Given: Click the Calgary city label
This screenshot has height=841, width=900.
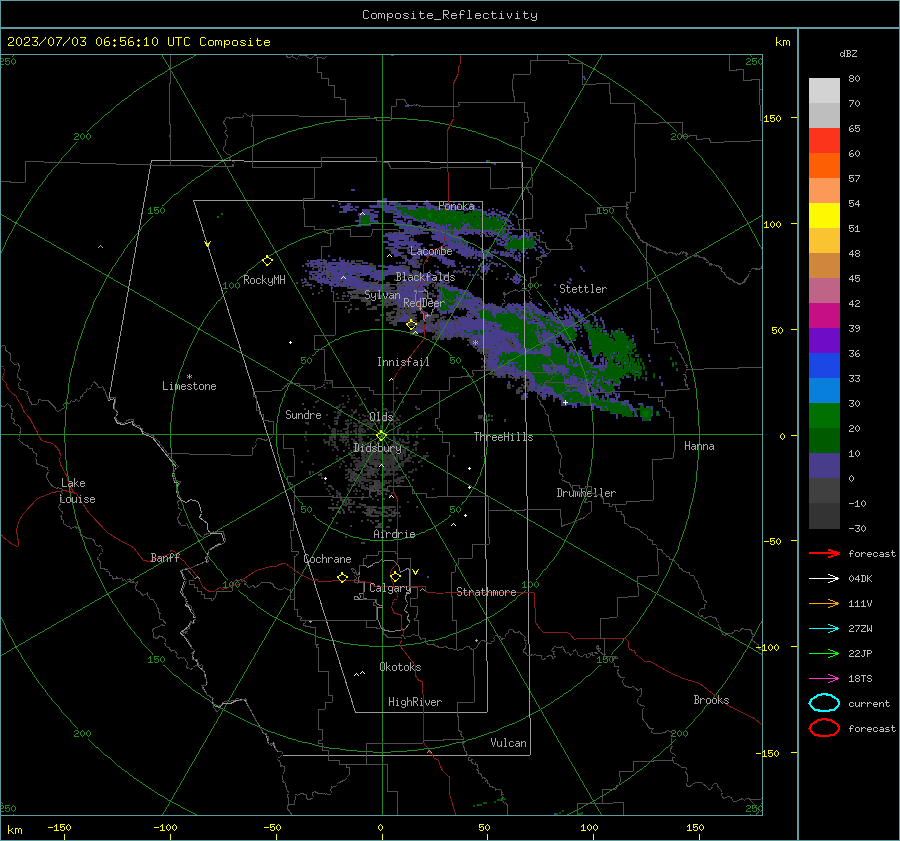Looking at the screenshot, I should click(x=390, y=588).
